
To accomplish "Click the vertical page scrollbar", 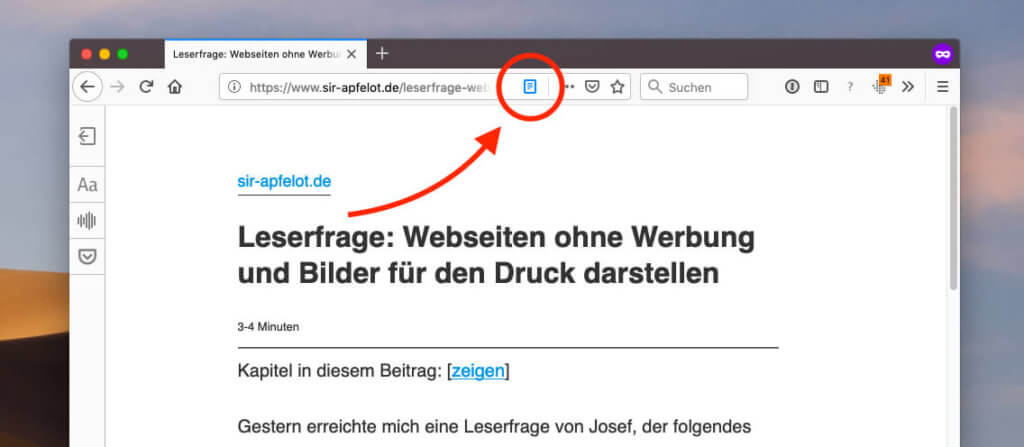I will pos(953,199).
